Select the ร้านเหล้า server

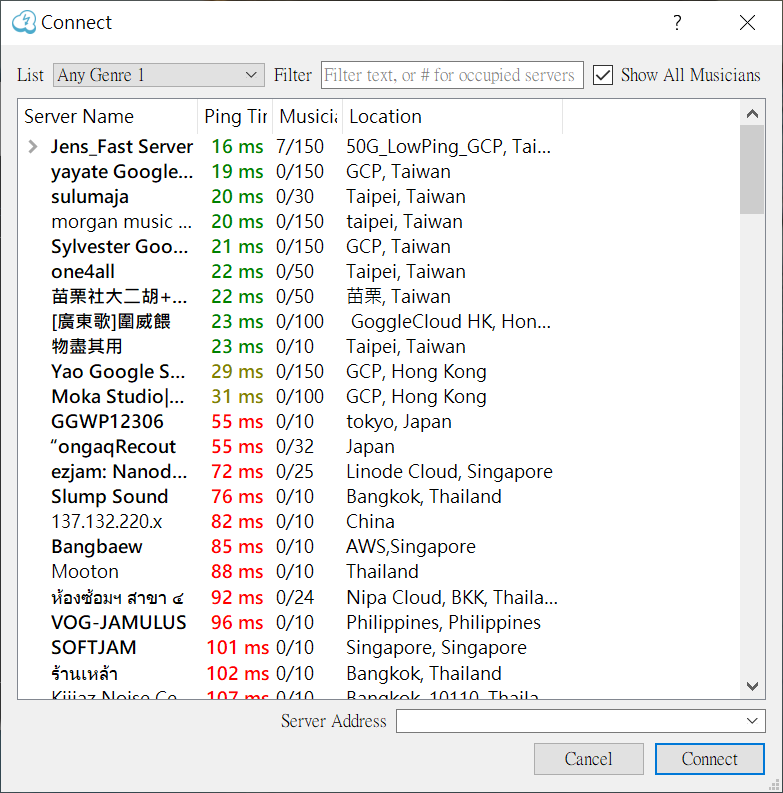[84, 674]
